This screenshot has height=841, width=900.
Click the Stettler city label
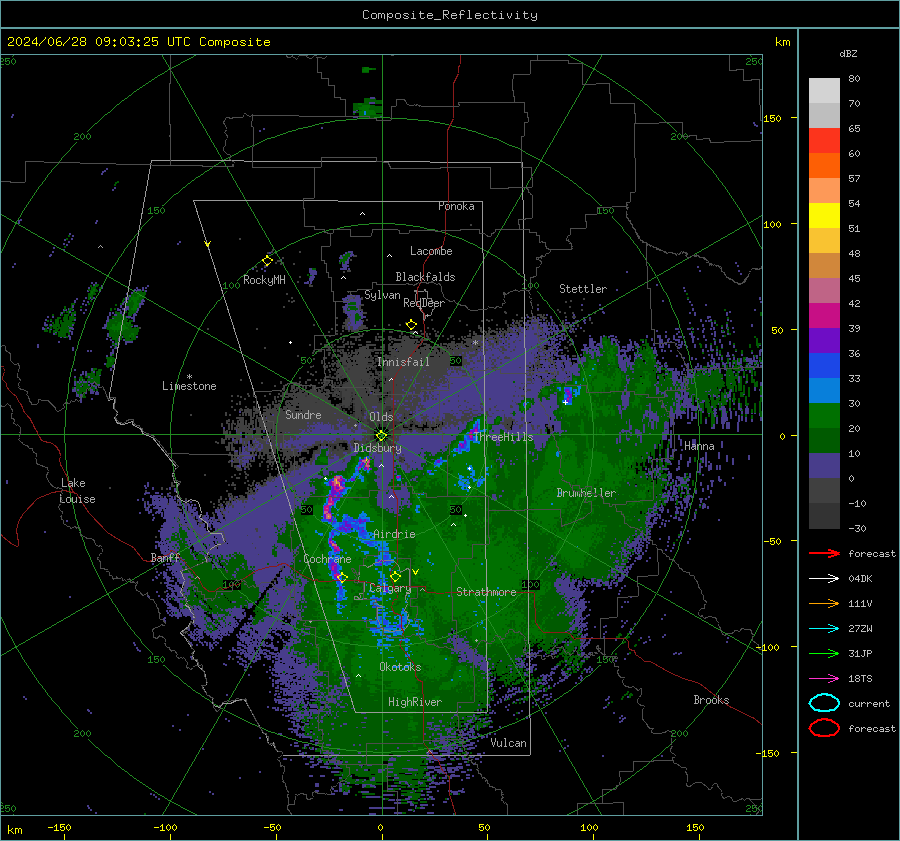point(583,289)
